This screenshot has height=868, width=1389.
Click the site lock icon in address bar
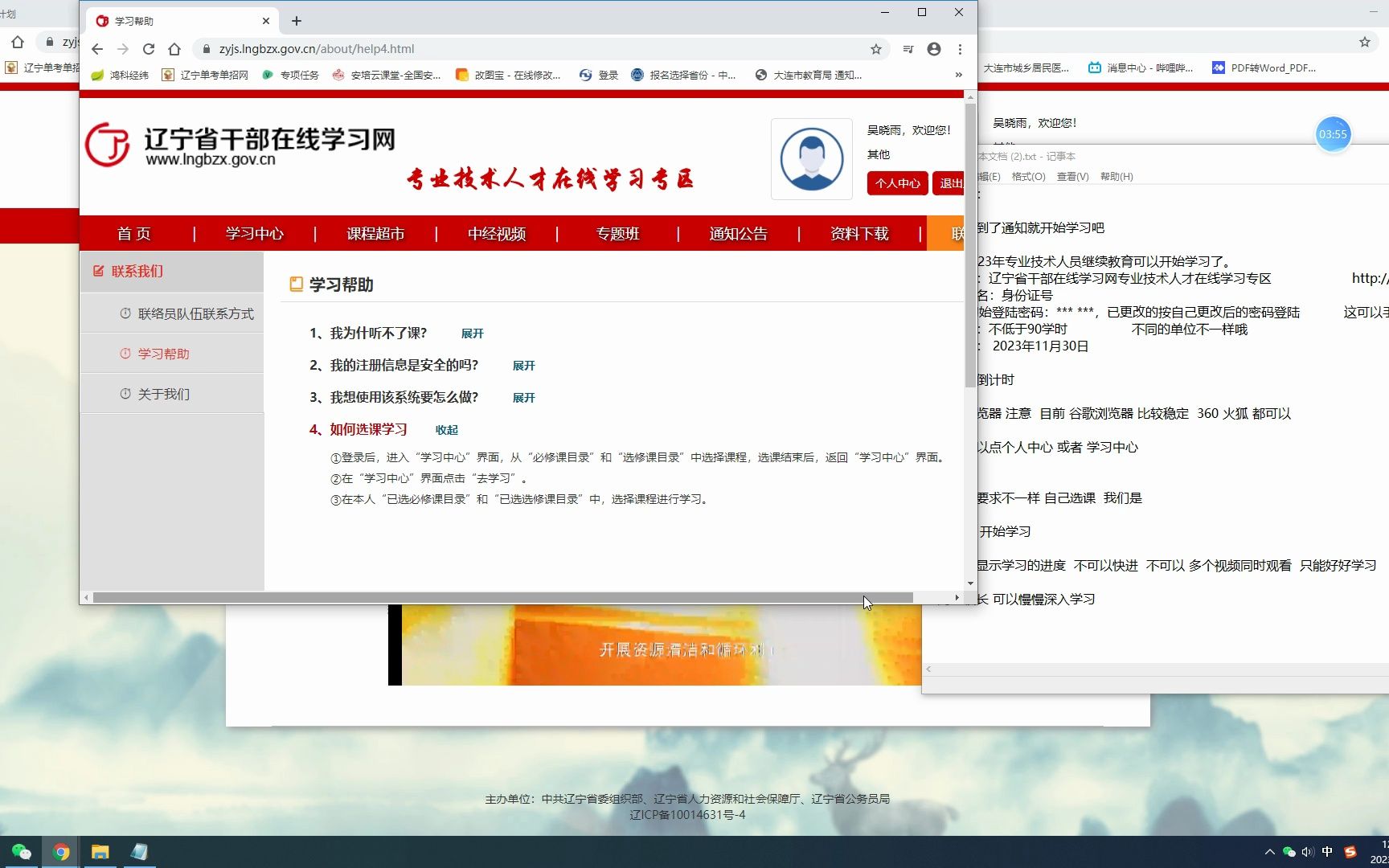(x=207, y=49)
